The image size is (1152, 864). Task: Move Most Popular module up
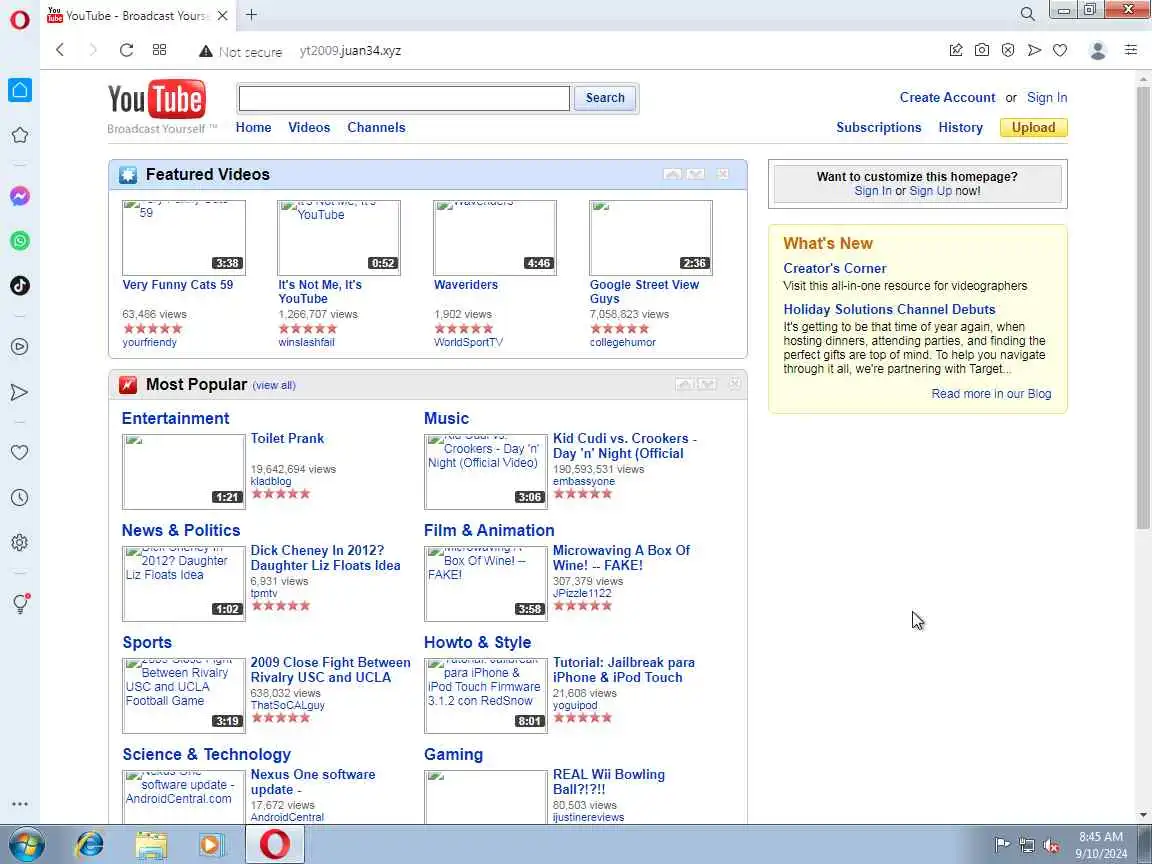click(x=684, y=384)
